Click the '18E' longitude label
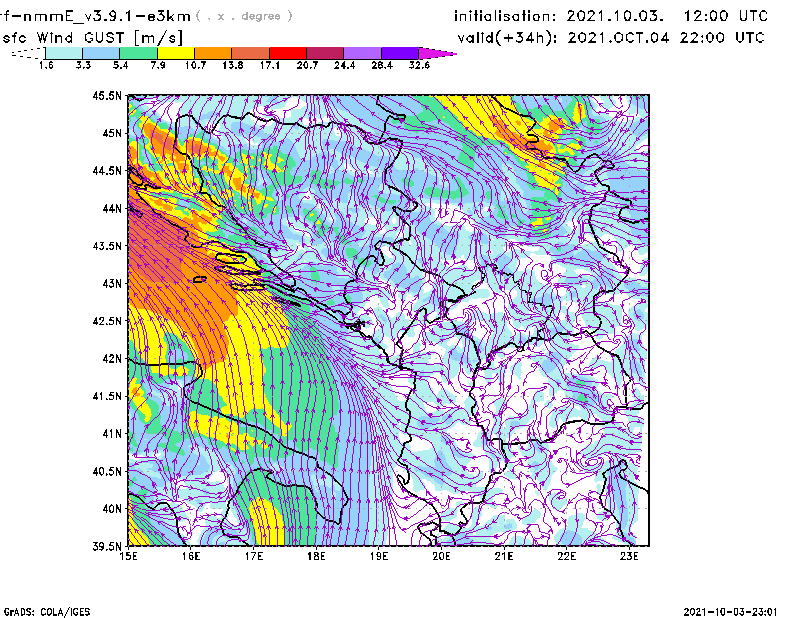The height and width of the screenshot is (618, 800). (x=316, y=556)
